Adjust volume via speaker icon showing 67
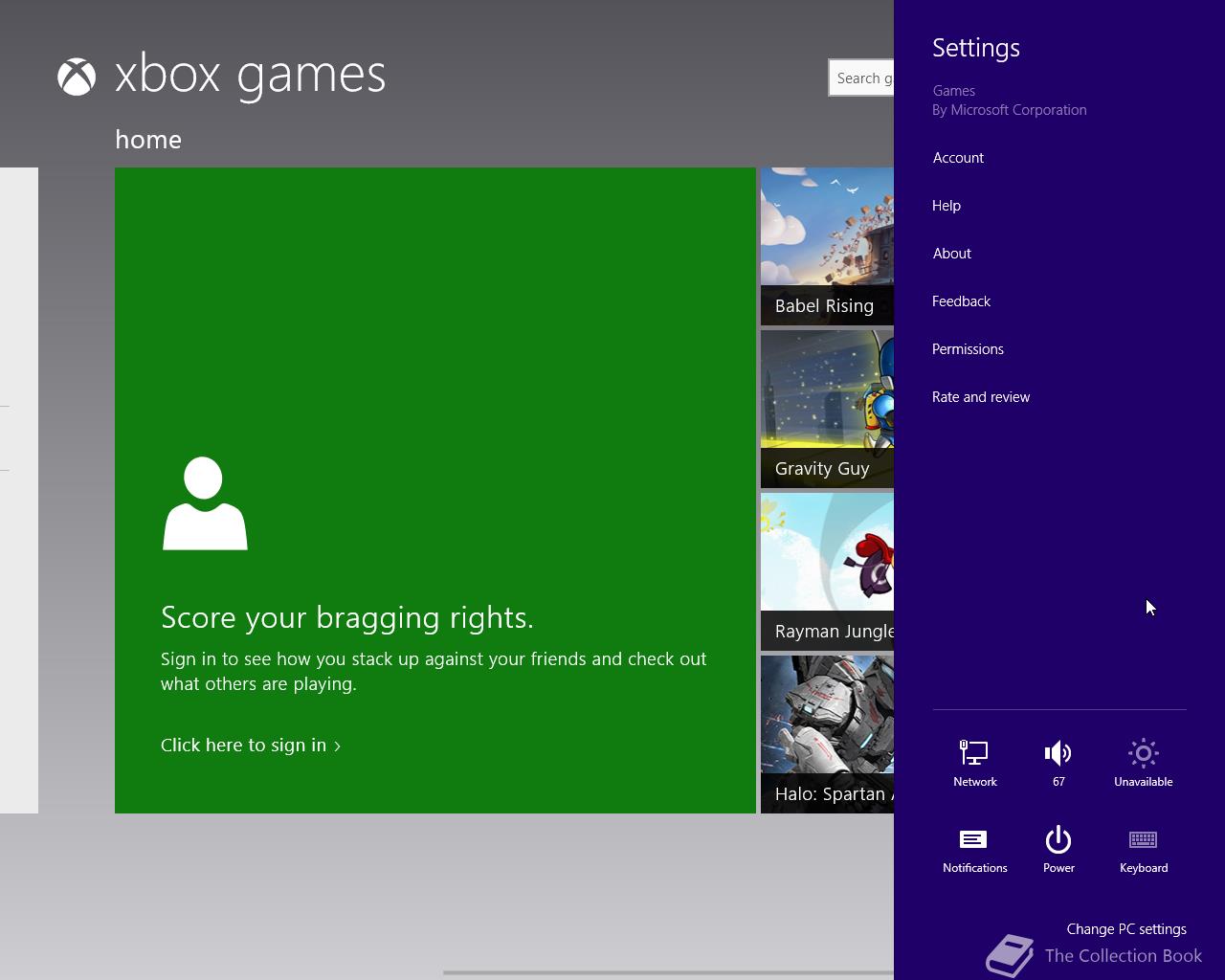 1058,763
